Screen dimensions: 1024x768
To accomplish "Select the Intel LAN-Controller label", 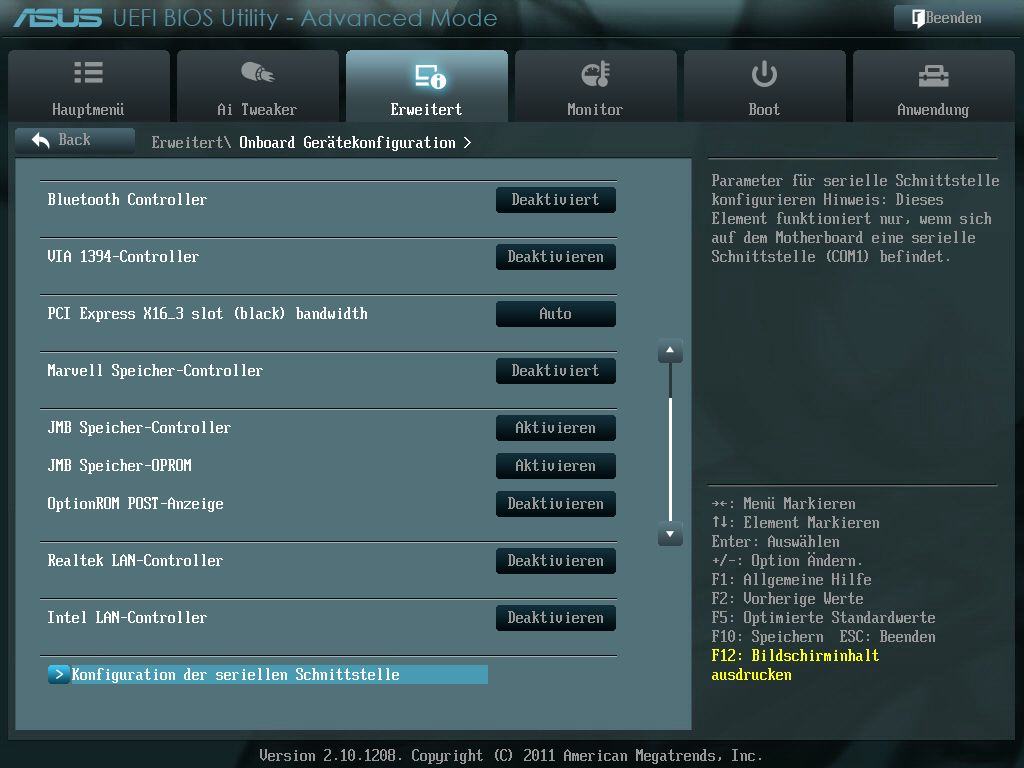I will tap(127, 618).
